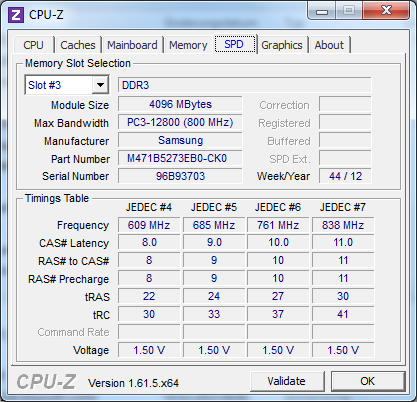Go to the Mainboard tab
Viewport: 417px width, 402px height.
click(132, 45)
